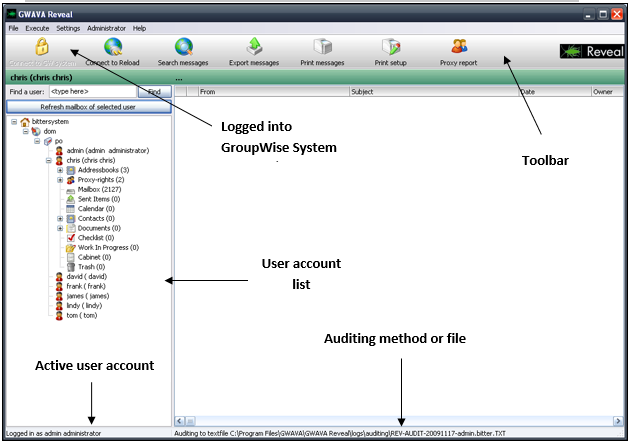Select the admin user icon
The width and height of the screenshot is (632, 443).
coord(59,151)
